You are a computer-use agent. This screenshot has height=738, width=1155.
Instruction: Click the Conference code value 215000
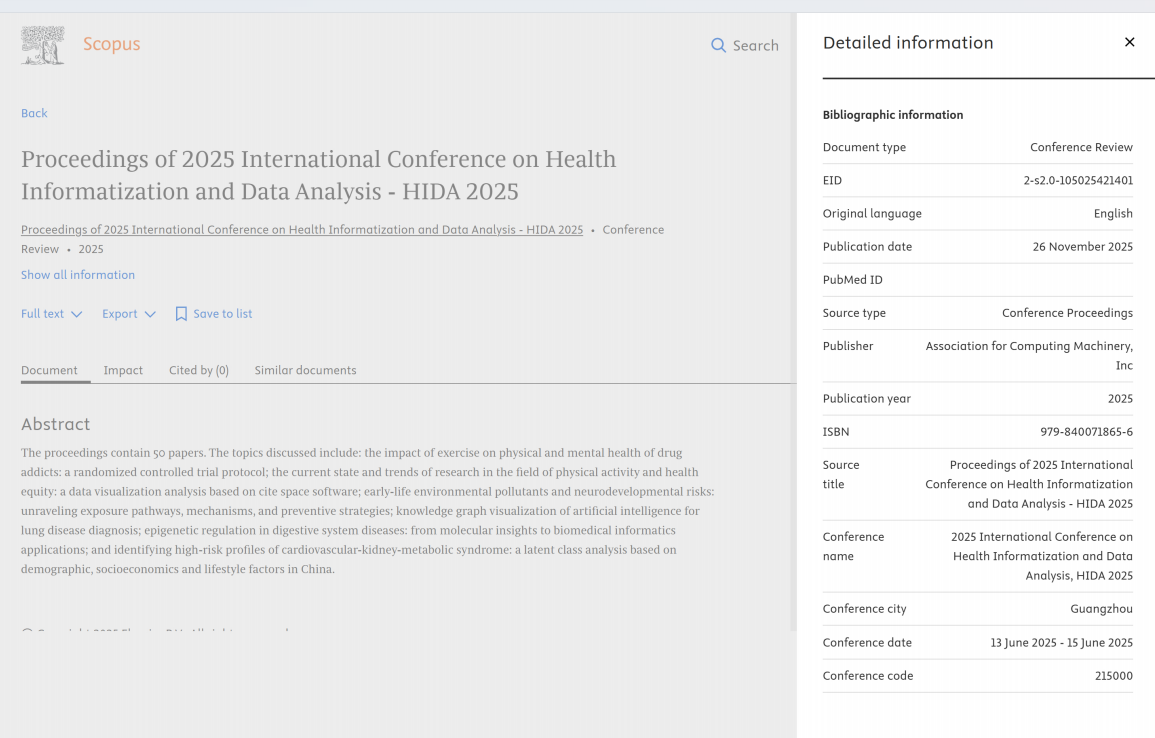pyautogui.click(x=1113, y=676)
